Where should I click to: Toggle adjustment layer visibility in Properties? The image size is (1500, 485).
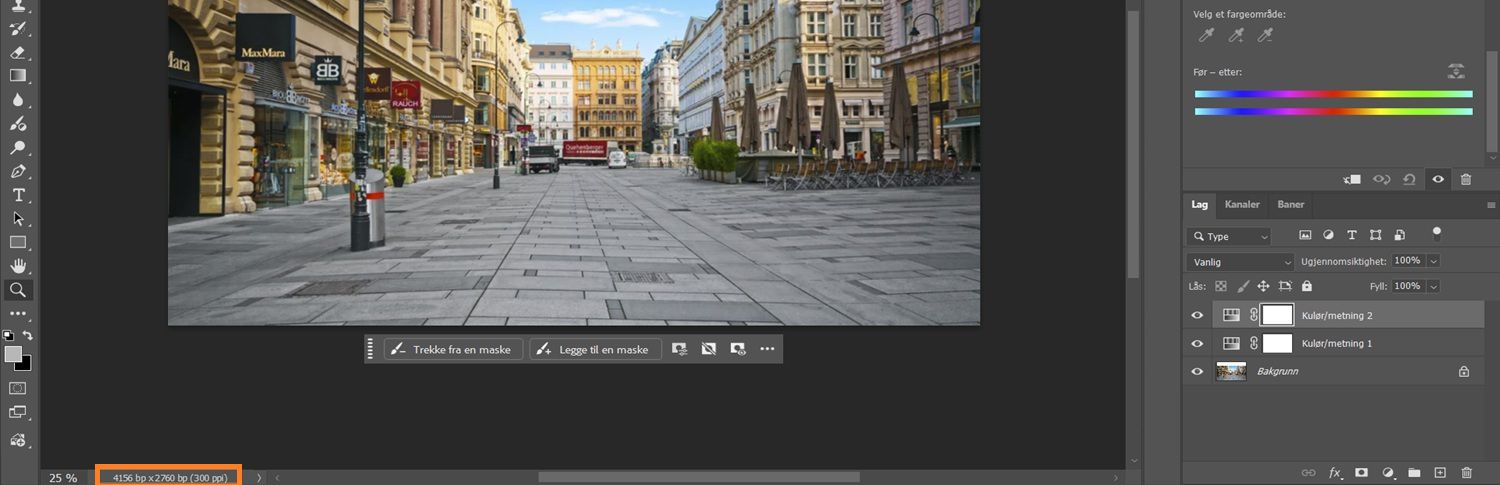[1438, 179]
